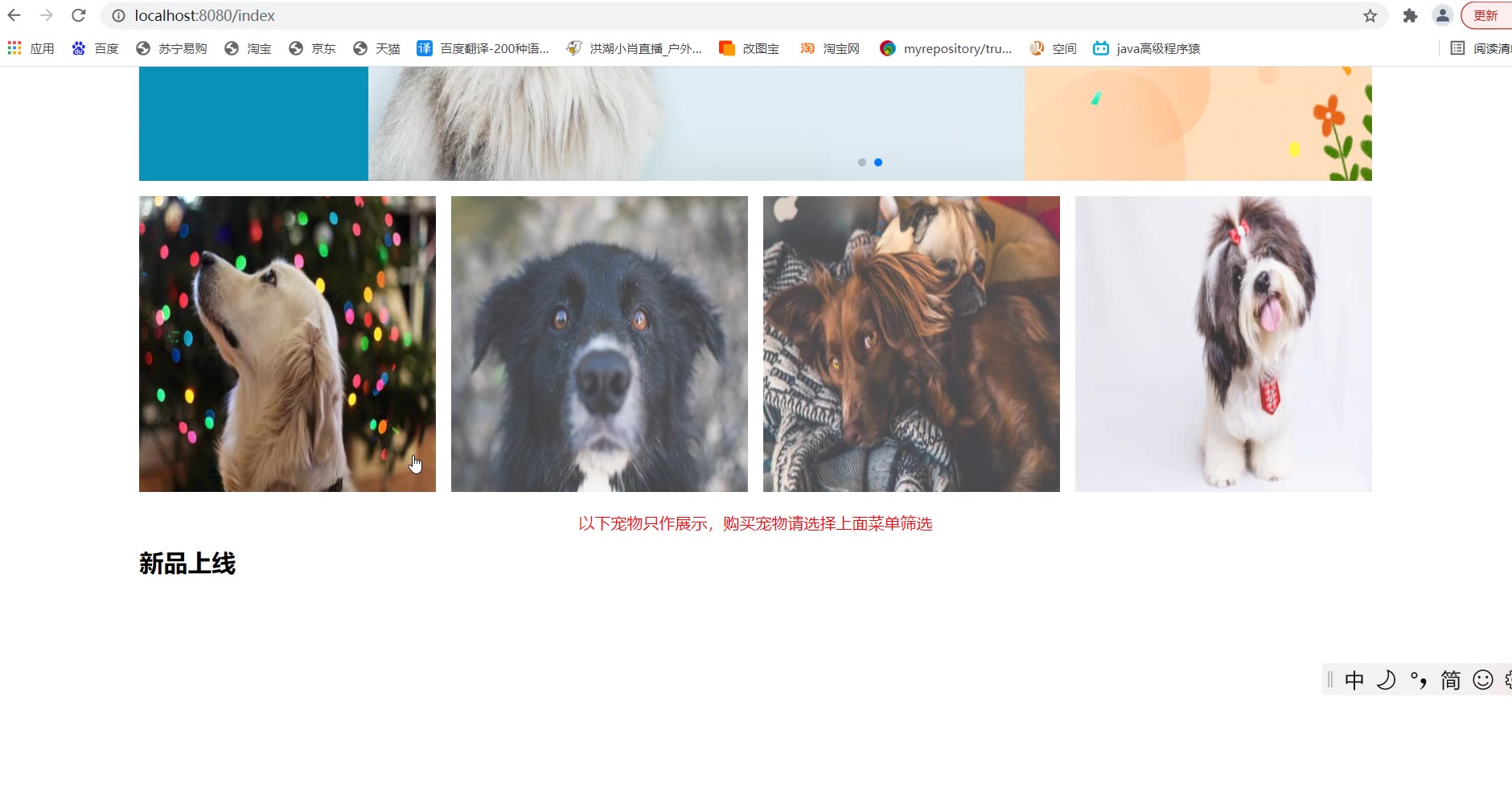Open the 淘宝网 bookmark
The width and height of the screenshot is (1512, 791).
(x=829, y=49)
